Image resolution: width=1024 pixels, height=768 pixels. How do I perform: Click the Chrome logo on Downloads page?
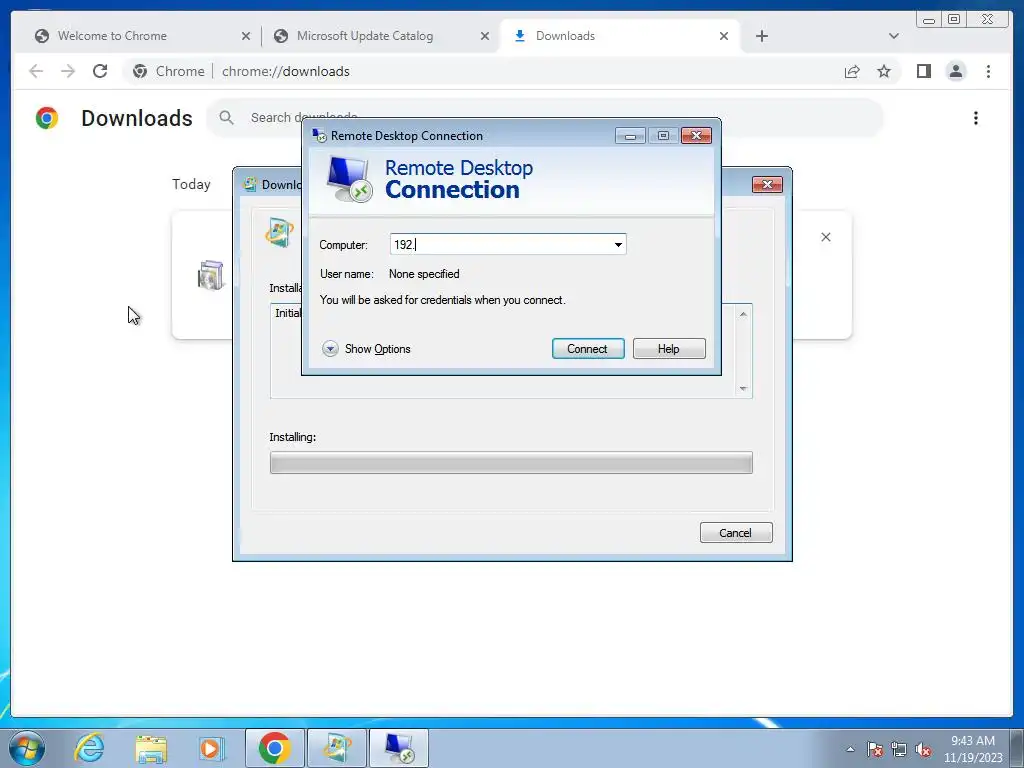coord(47,118)
